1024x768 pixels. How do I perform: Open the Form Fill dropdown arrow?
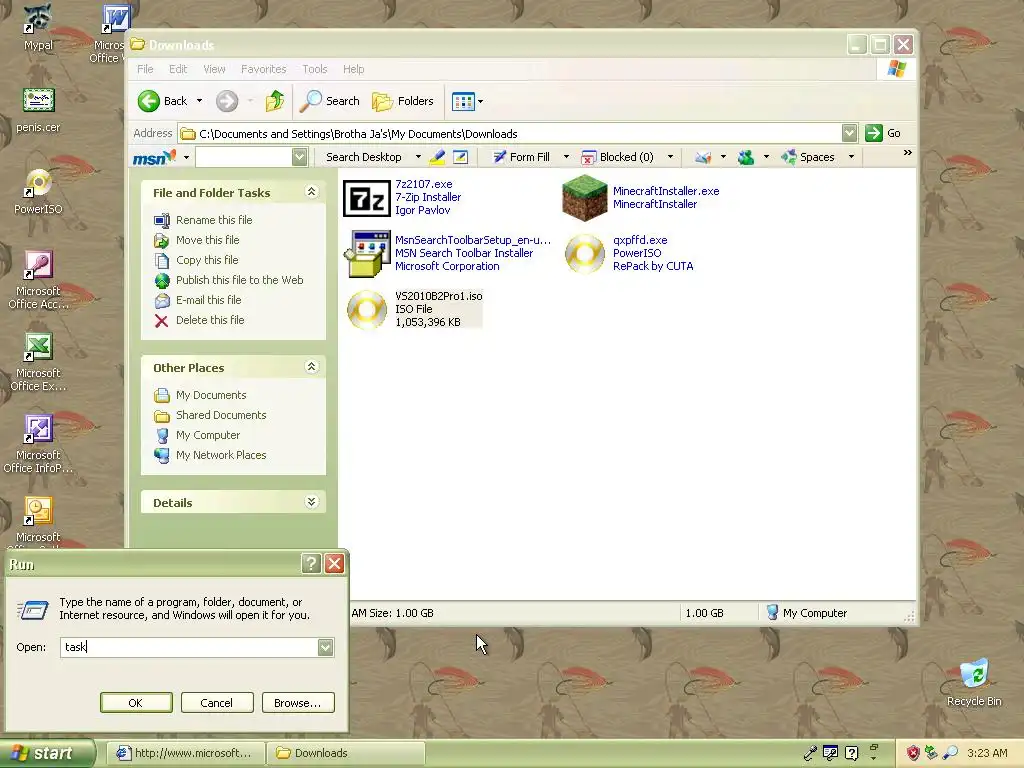click(x=566, y=157)
